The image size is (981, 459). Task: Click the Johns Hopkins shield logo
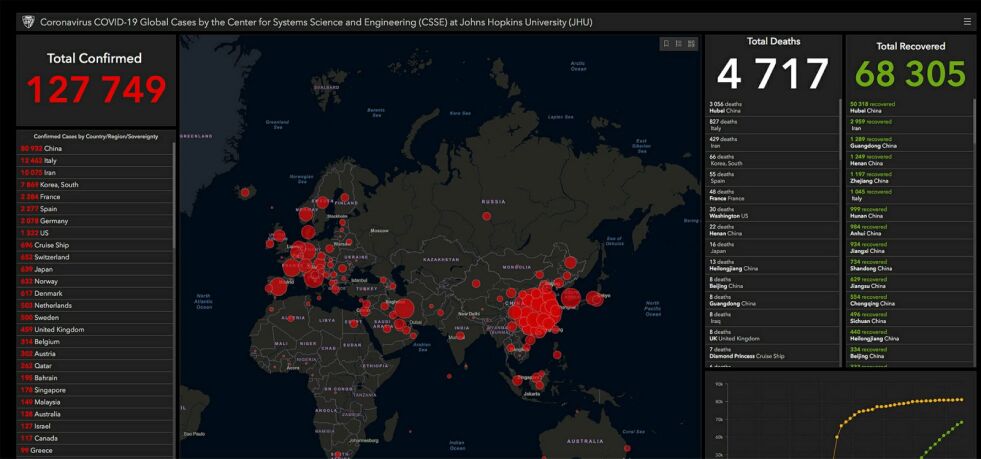point(28,23)
